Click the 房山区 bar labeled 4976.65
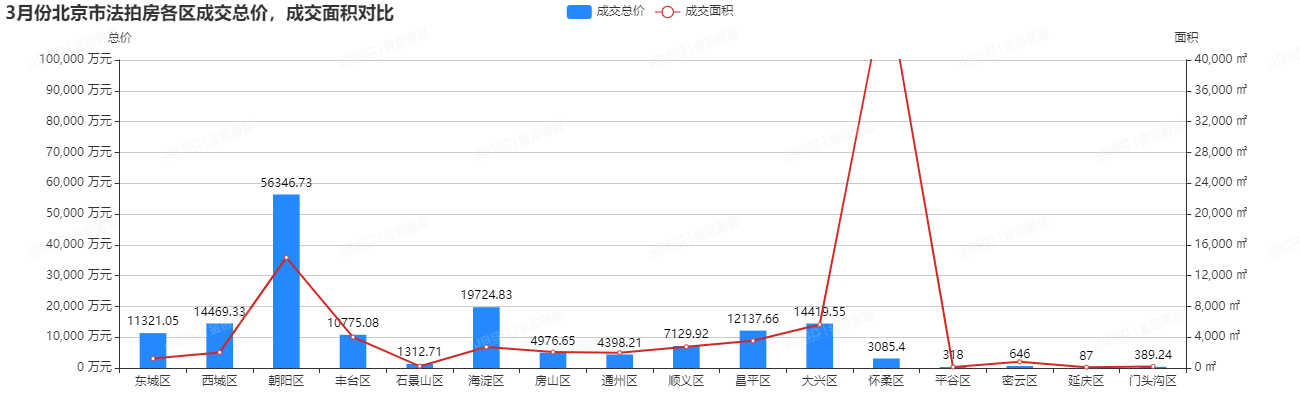The image size is (1300, 400). pos(553,360)
